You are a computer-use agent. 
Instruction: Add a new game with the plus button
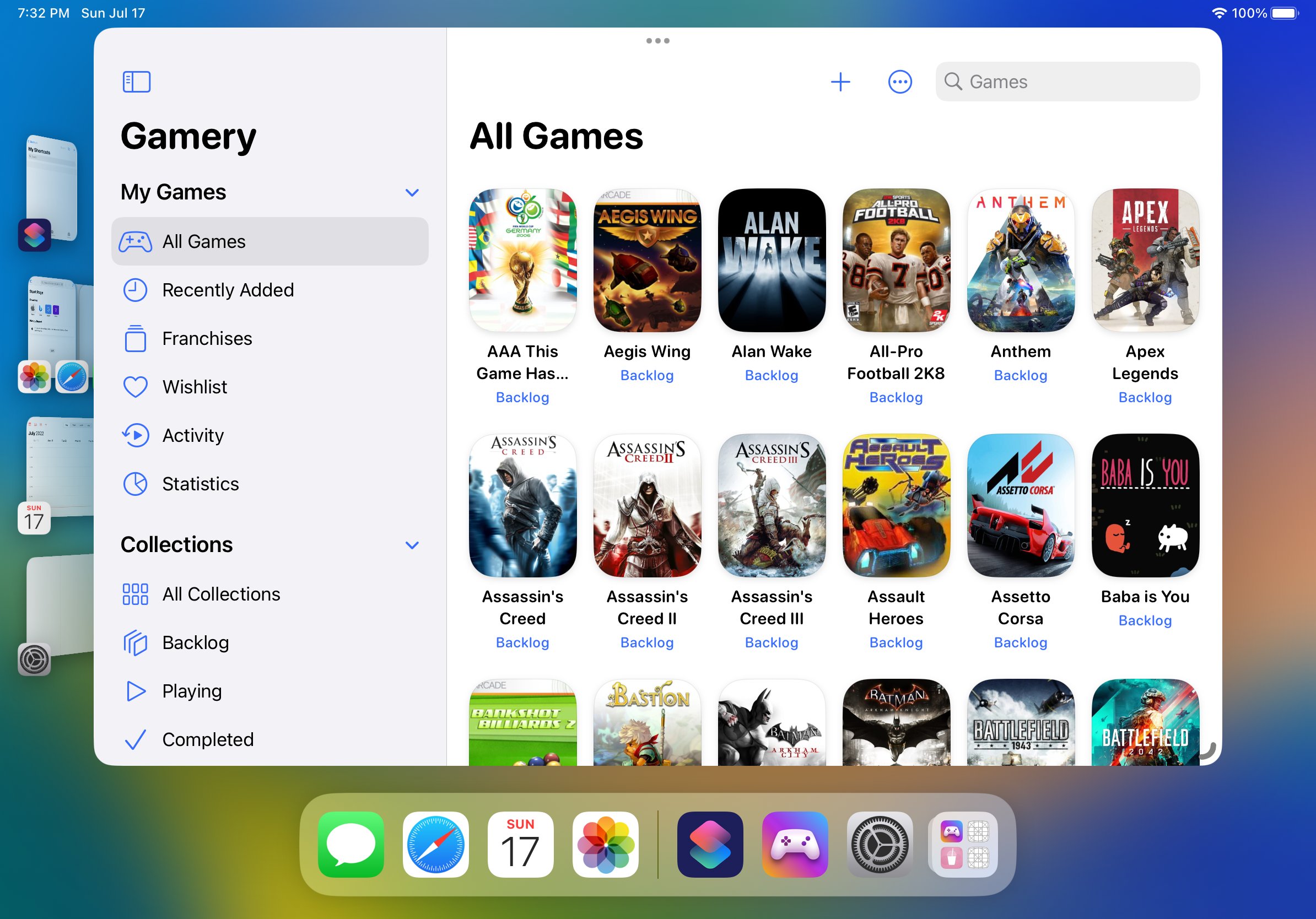pyautogui.click(x=840, y=82)
